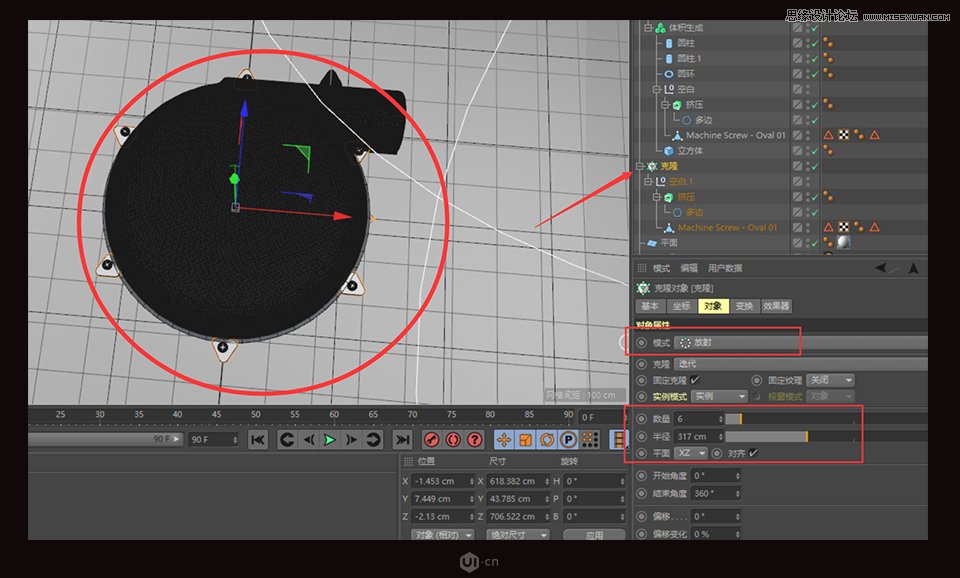The height and width of the screenshot is (578, 960).
Task: Select the Cloner (克隆) object icon
Action: [x=650, y=166]
